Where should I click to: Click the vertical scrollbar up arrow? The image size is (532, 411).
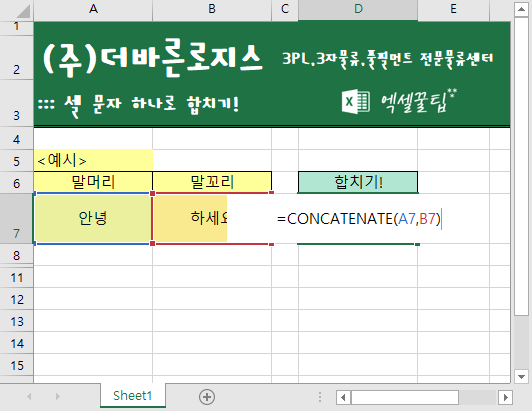(x=521, y=9)
